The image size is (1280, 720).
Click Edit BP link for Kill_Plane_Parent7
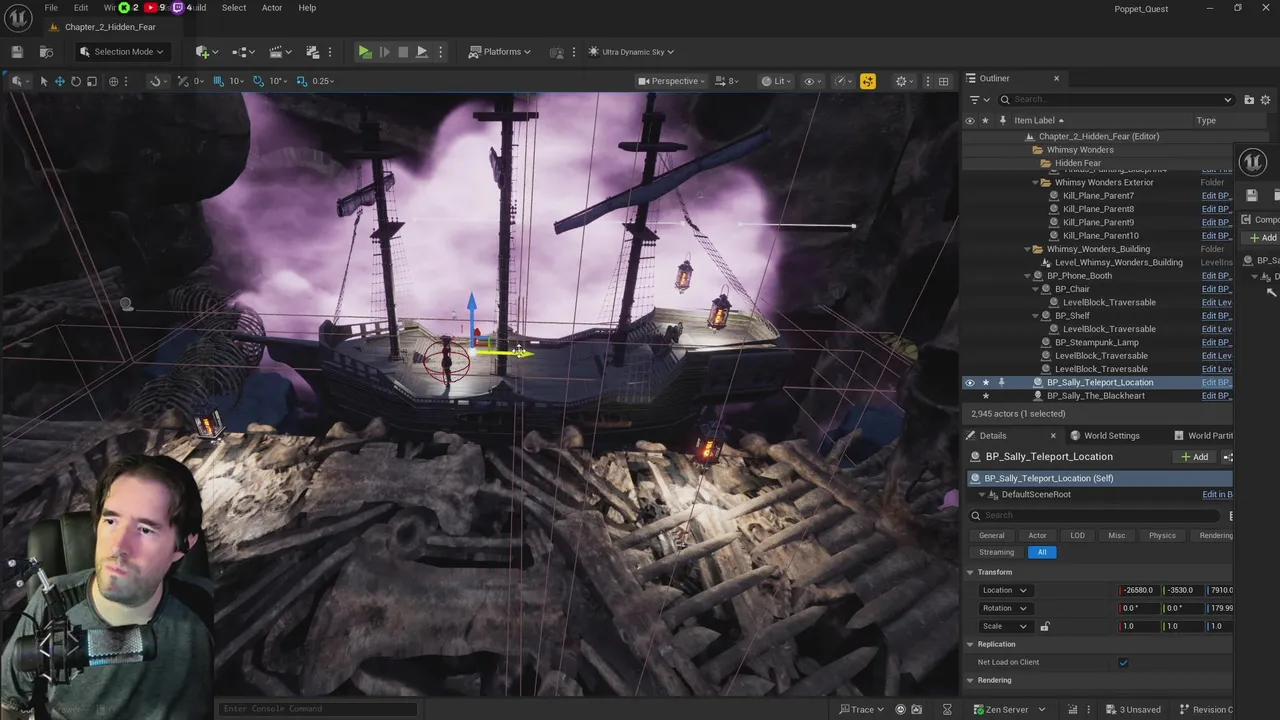click(x=1216, y=196)
